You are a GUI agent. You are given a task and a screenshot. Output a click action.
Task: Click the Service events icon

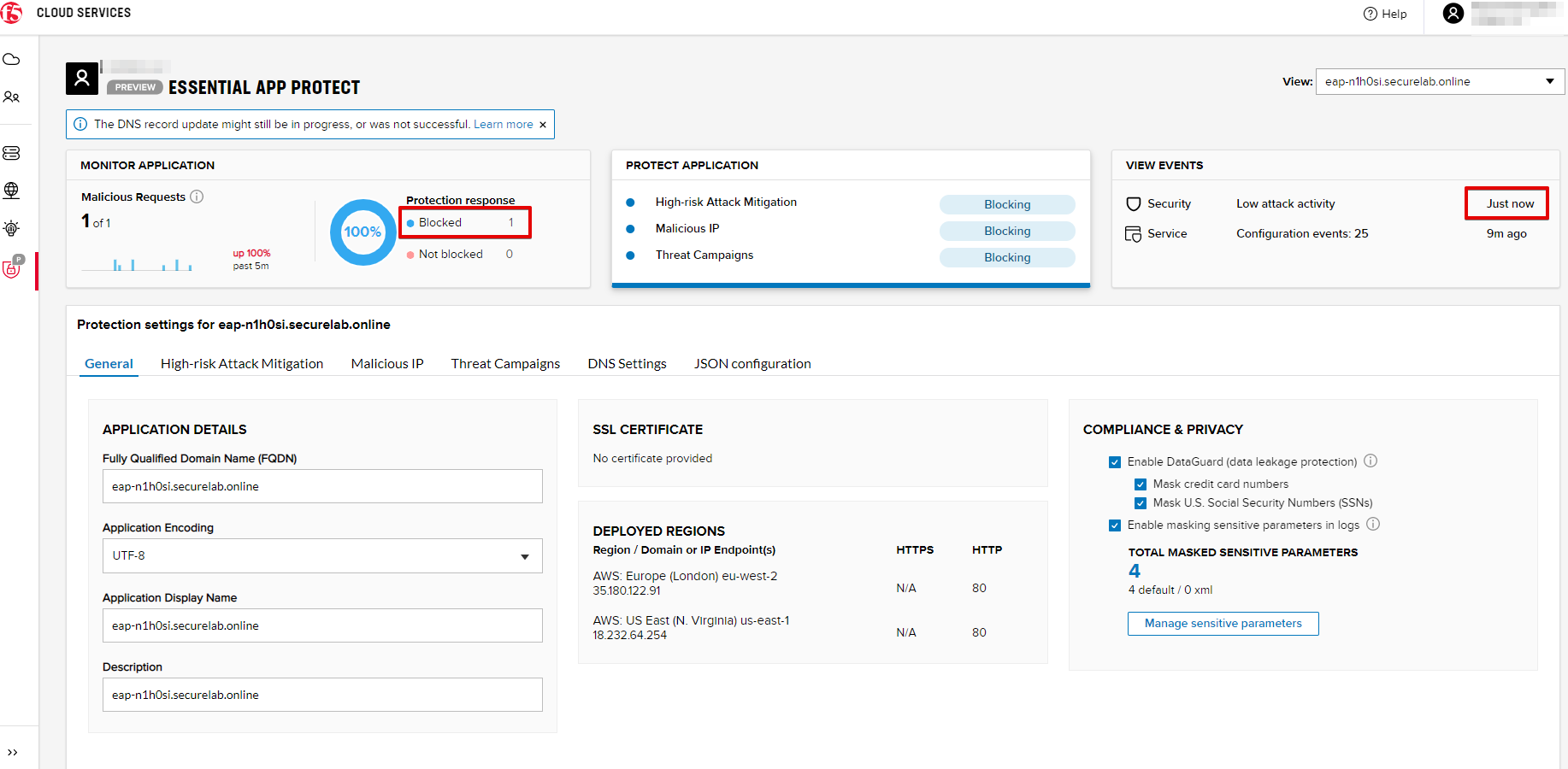(x=1134, y=234)
